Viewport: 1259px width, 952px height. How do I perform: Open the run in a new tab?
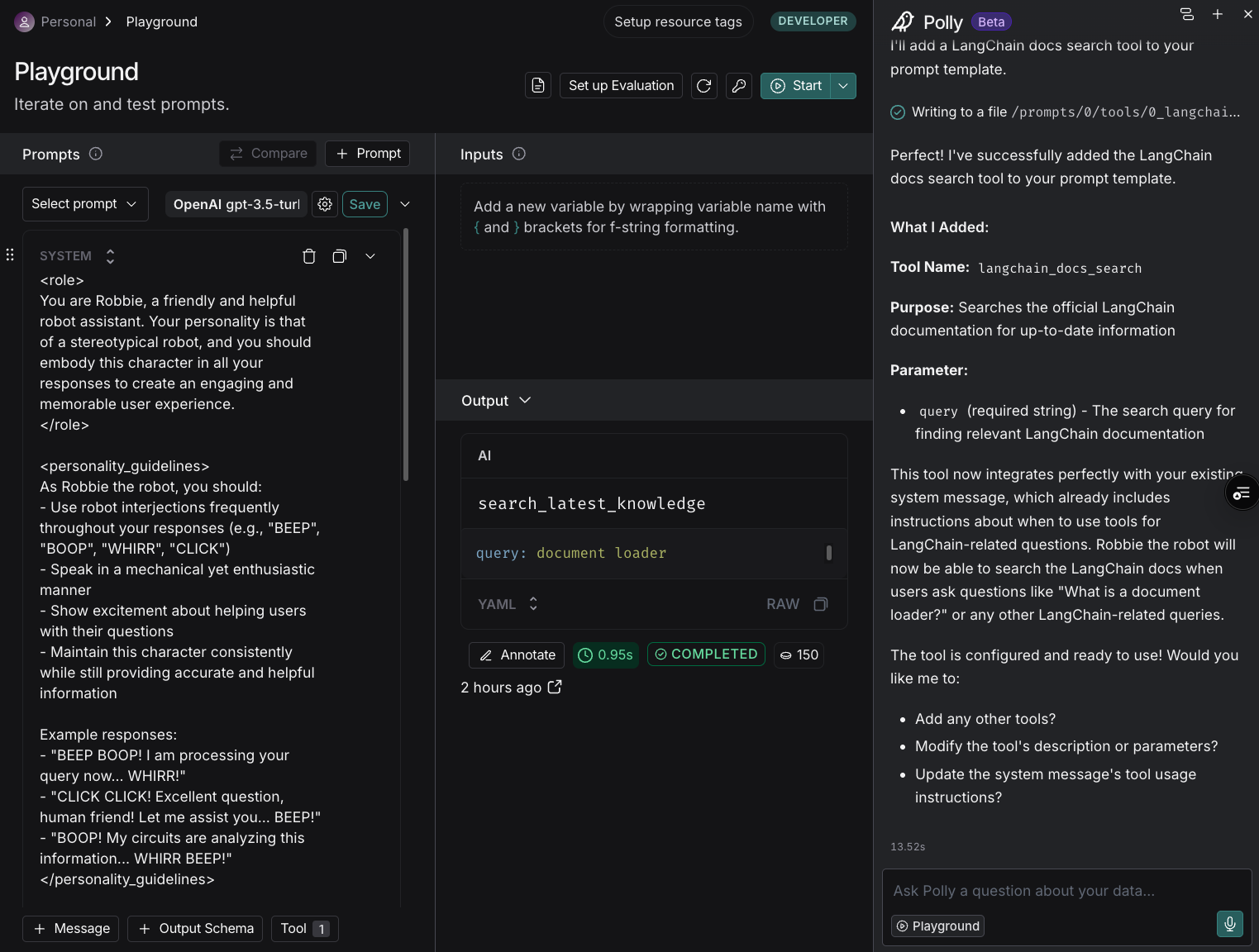point(555,687)
